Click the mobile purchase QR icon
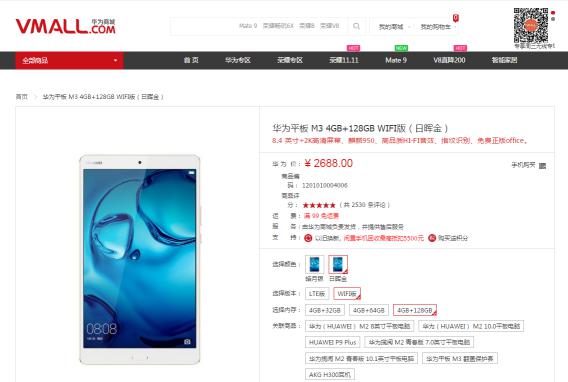Image resolution: width=568 pixels, height=382 pixels. click(542, 165)
